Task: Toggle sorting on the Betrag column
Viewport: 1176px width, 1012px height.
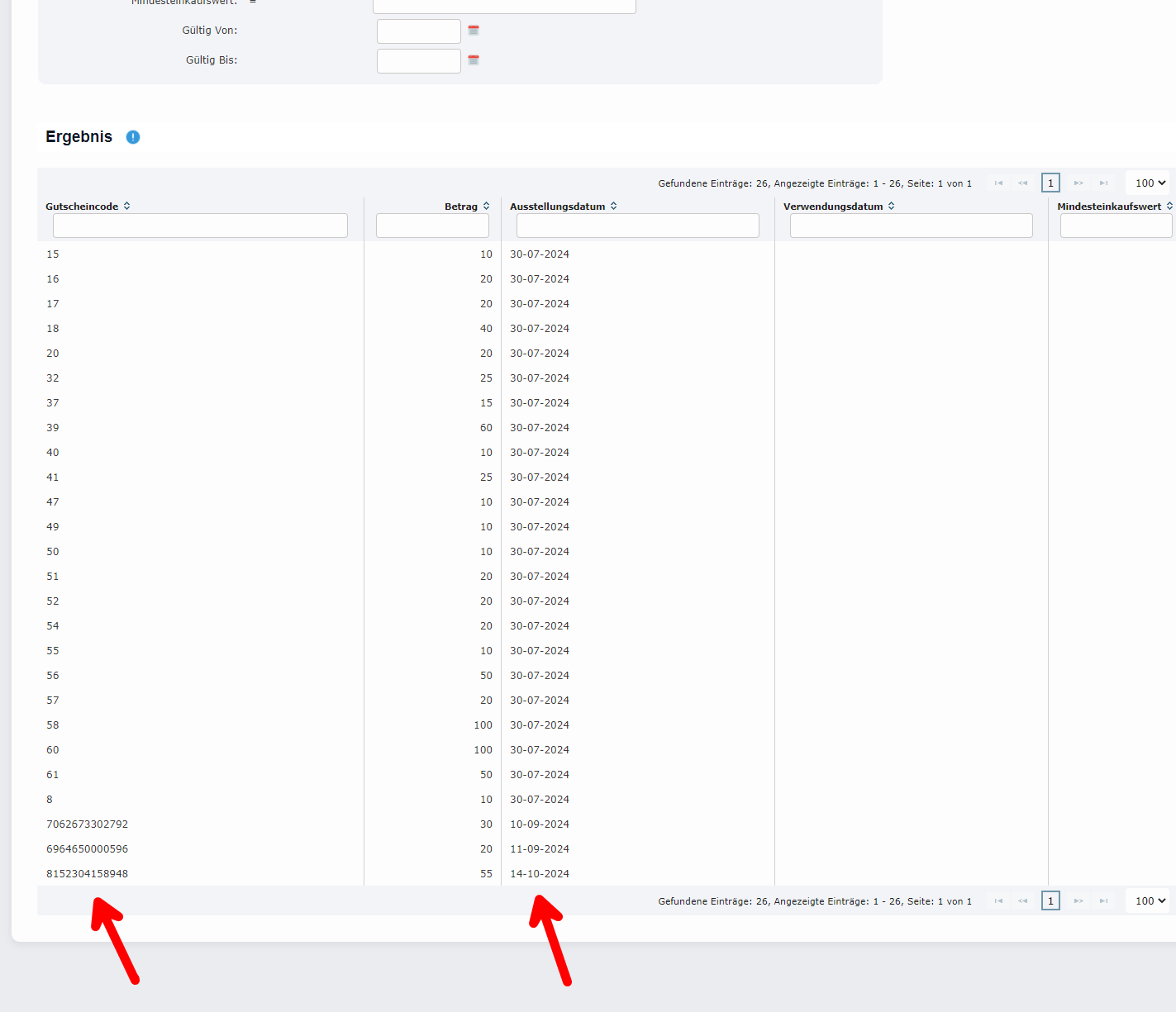Action: pyautogui.click(x=486, y=206)
